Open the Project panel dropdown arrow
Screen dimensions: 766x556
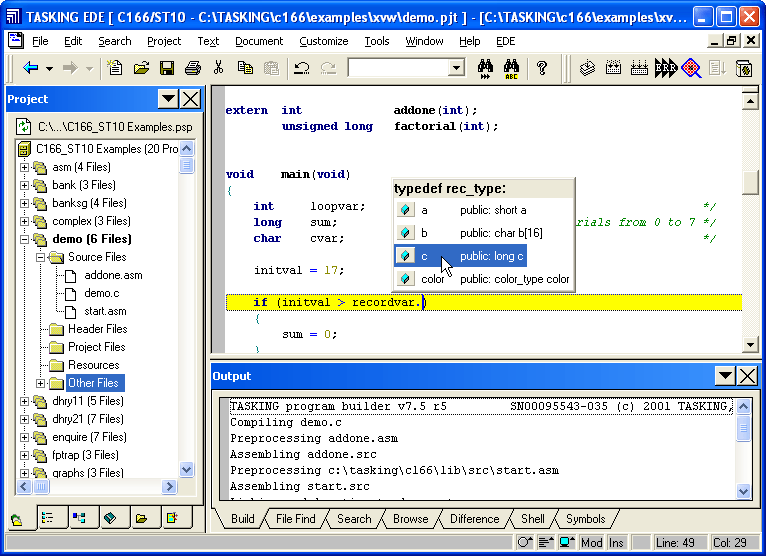pos(168,99)
